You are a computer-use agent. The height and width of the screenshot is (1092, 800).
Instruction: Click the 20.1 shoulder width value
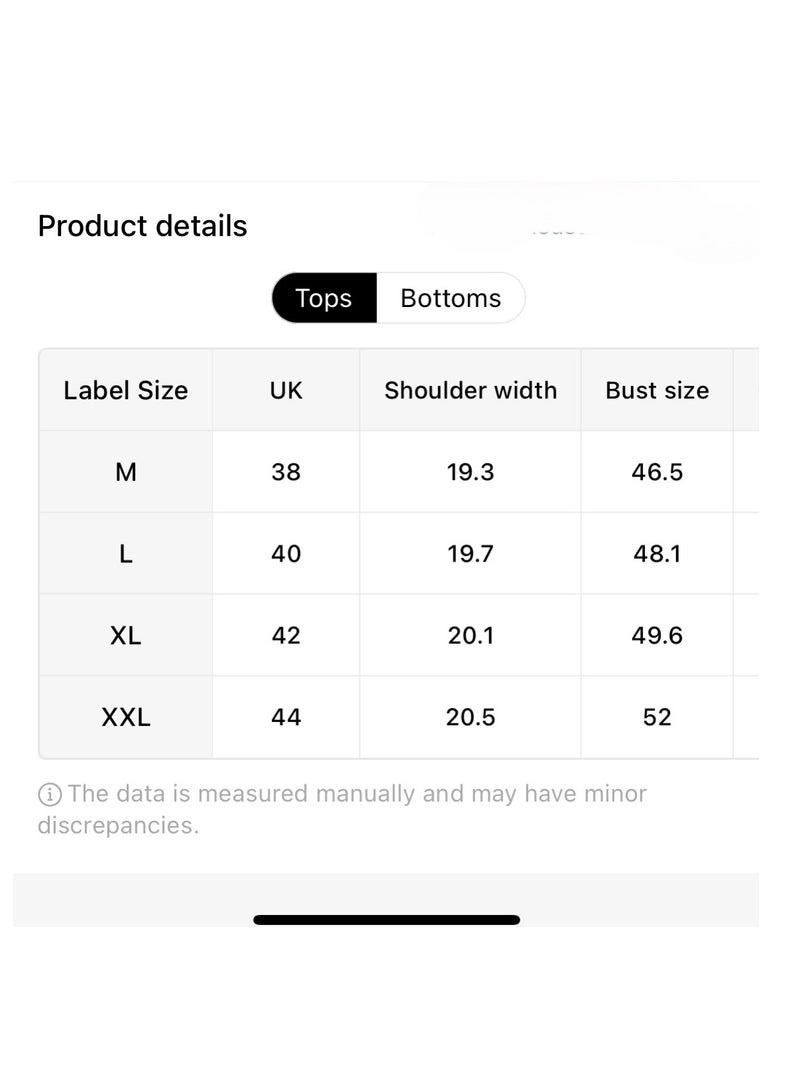(471, 635)
